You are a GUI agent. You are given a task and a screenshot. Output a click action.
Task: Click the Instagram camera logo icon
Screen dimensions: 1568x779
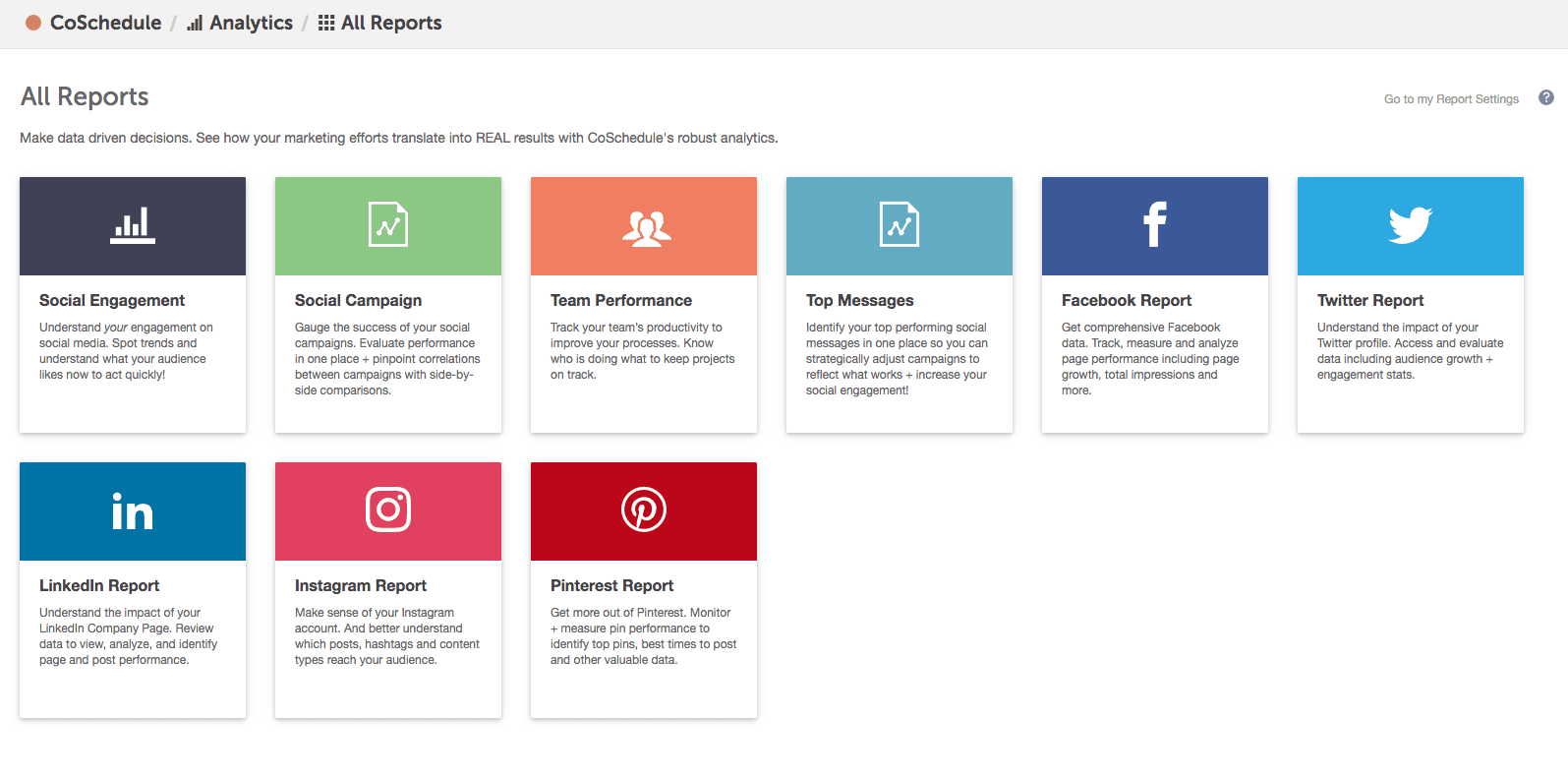(x=388, y=509)
